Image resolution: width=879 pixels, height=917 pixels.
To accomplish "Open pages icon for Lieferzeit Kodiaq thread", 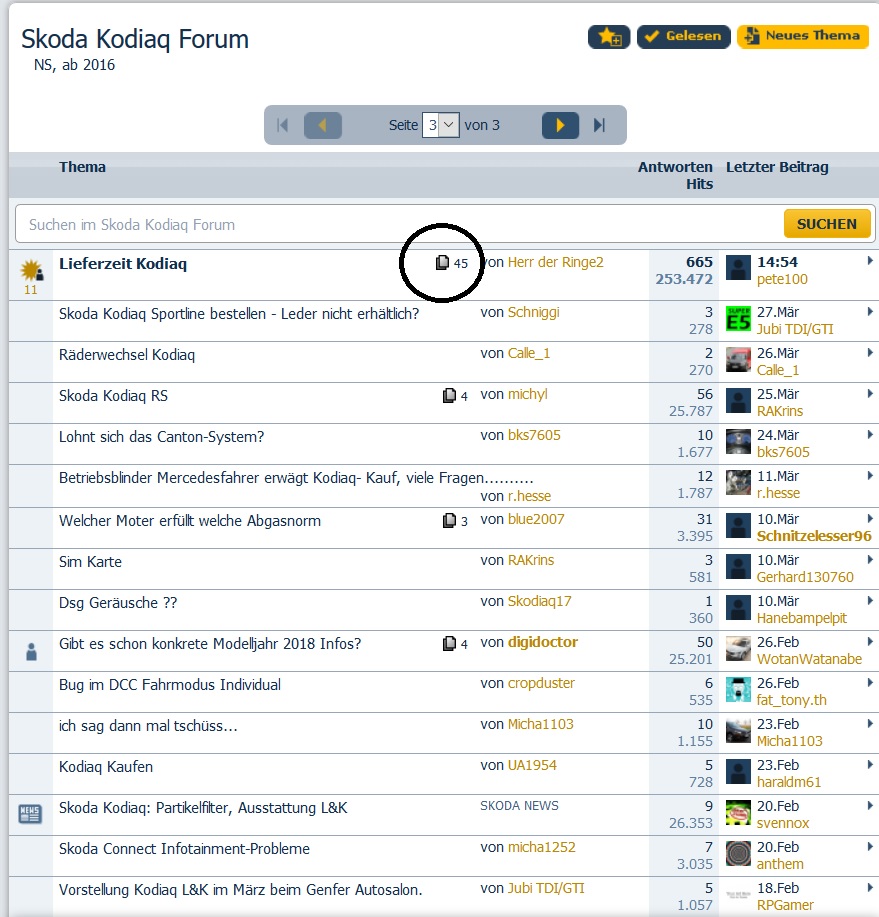I will (x=443, y=263).
